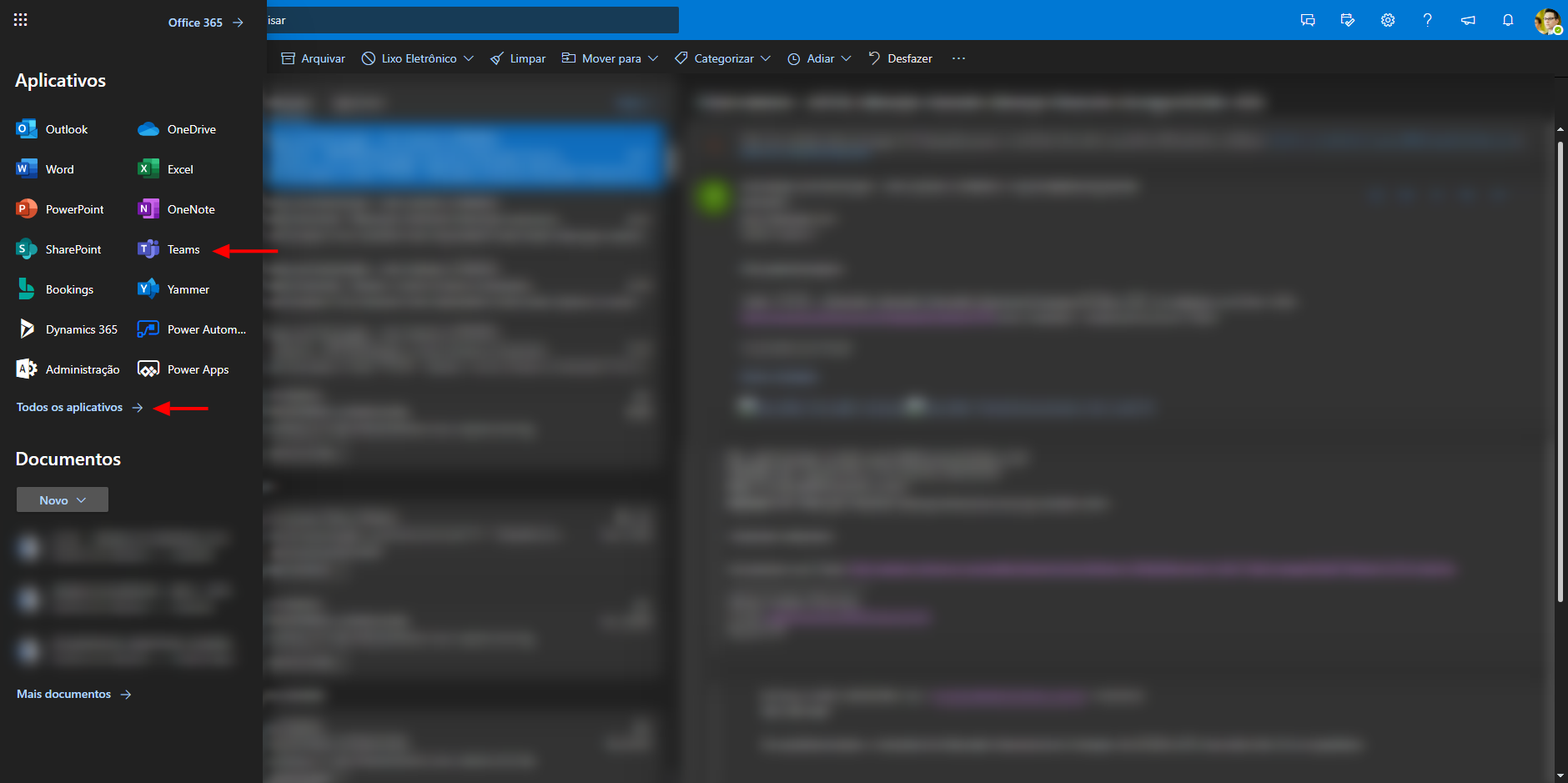Open the settings gear icon

[x=1388, y=20]
